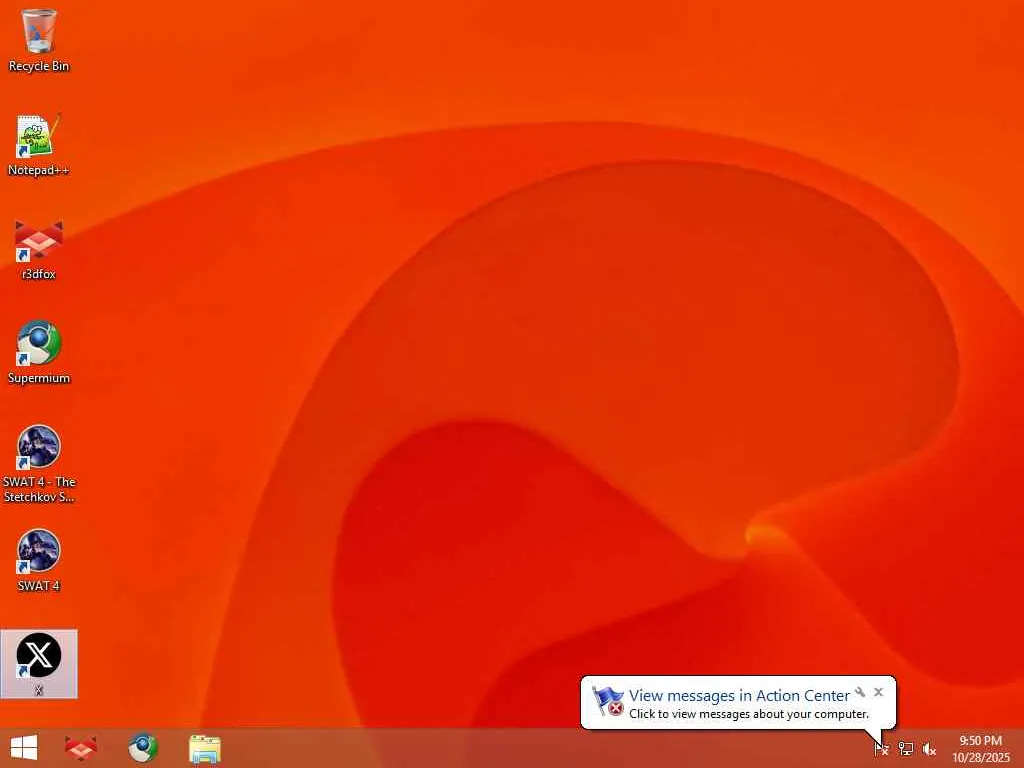This screenshot has width=1024, height=768.
Task: Open notification settings wrench in balloon
Action: (x=860, y=692)
